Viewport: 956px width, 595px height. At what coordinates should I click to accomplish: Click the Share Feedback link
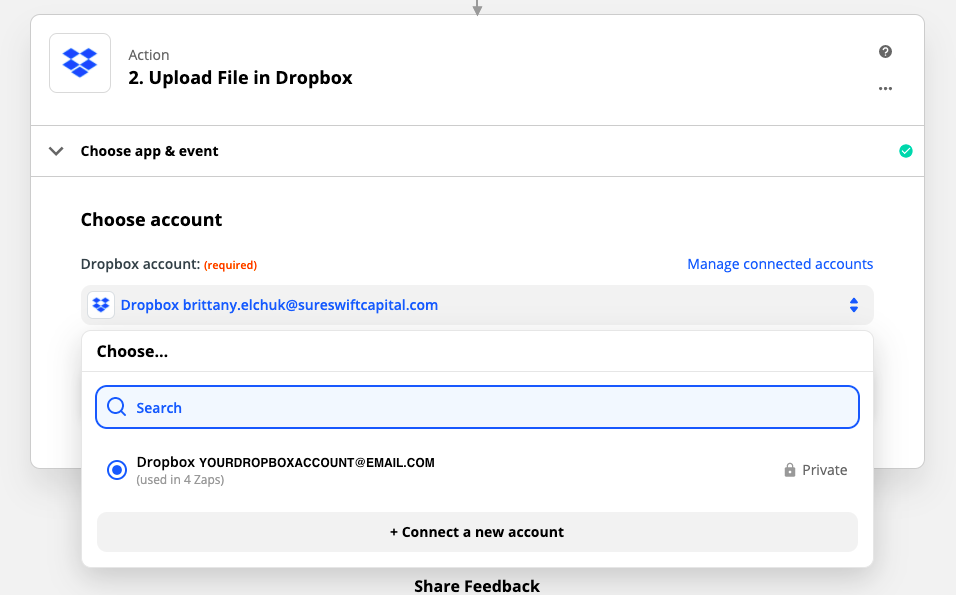pos(477,586)
